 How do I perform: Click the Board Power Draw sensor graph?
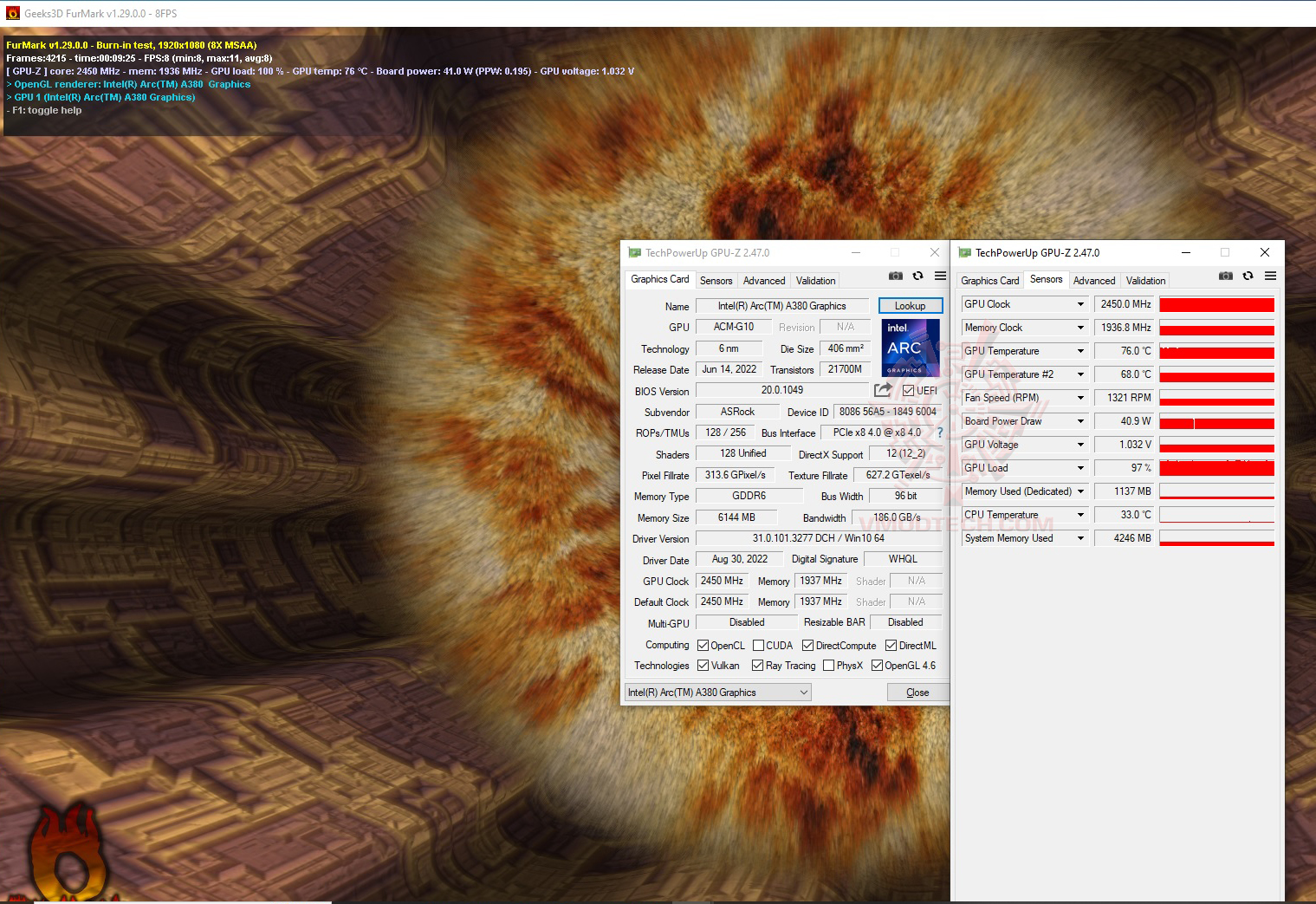tap(1217, 421)
